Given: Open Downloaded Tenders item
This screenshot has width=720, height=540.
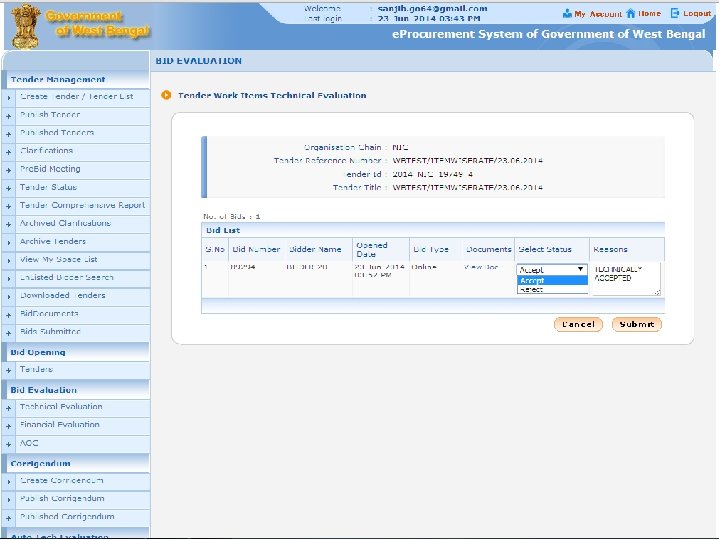Looking at the screenshot, I should tap(62, 295).
